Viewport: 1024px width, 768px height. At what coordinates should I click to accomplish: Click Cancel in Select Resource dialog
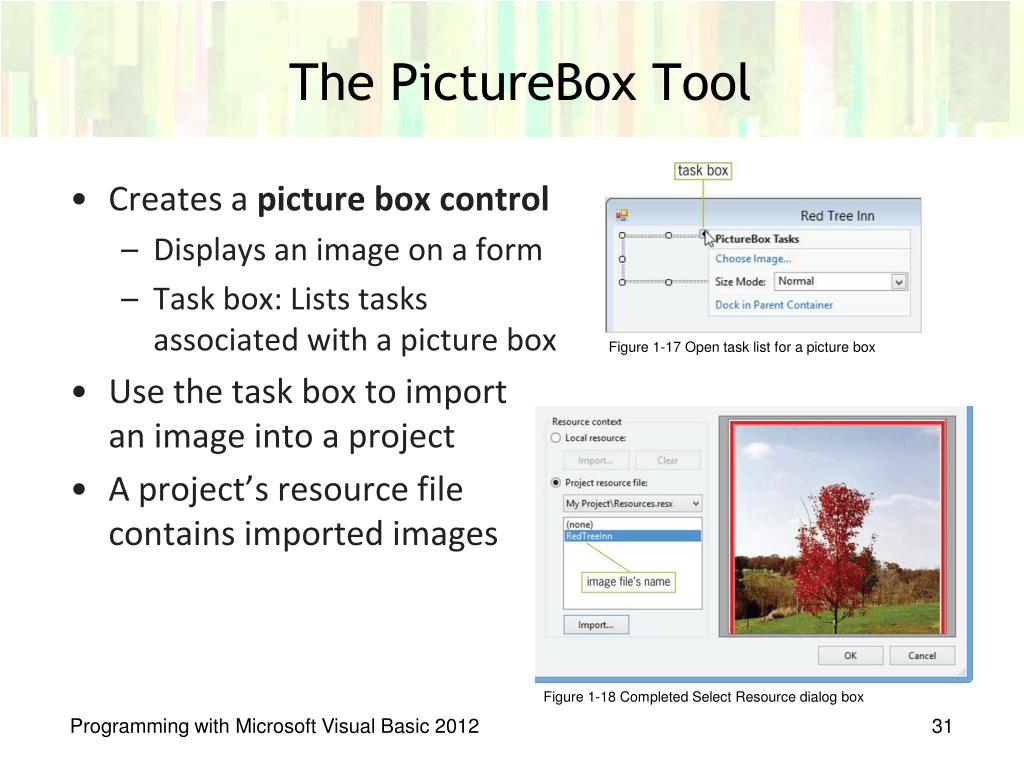[921, 656]
